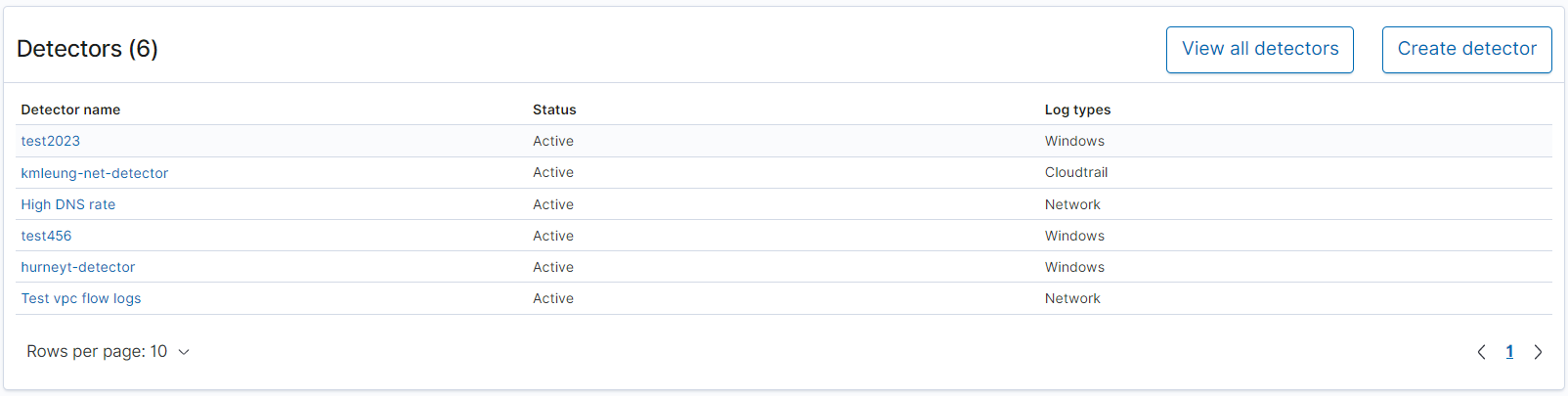Click Detectors (6) panel heading

87,49
